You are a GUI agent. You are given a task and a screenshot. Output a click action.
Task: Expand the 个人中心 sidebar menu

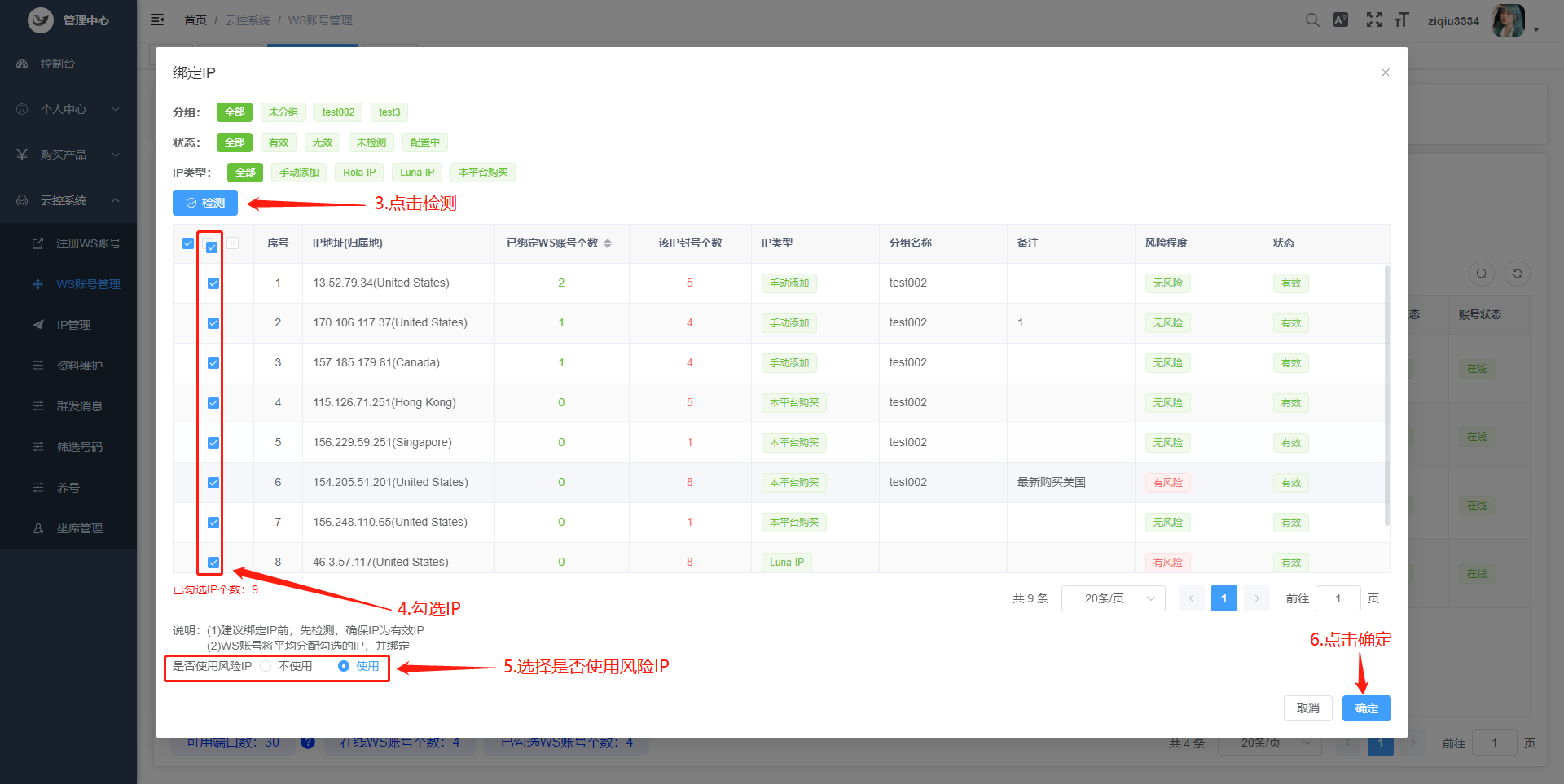pos(68,109)
